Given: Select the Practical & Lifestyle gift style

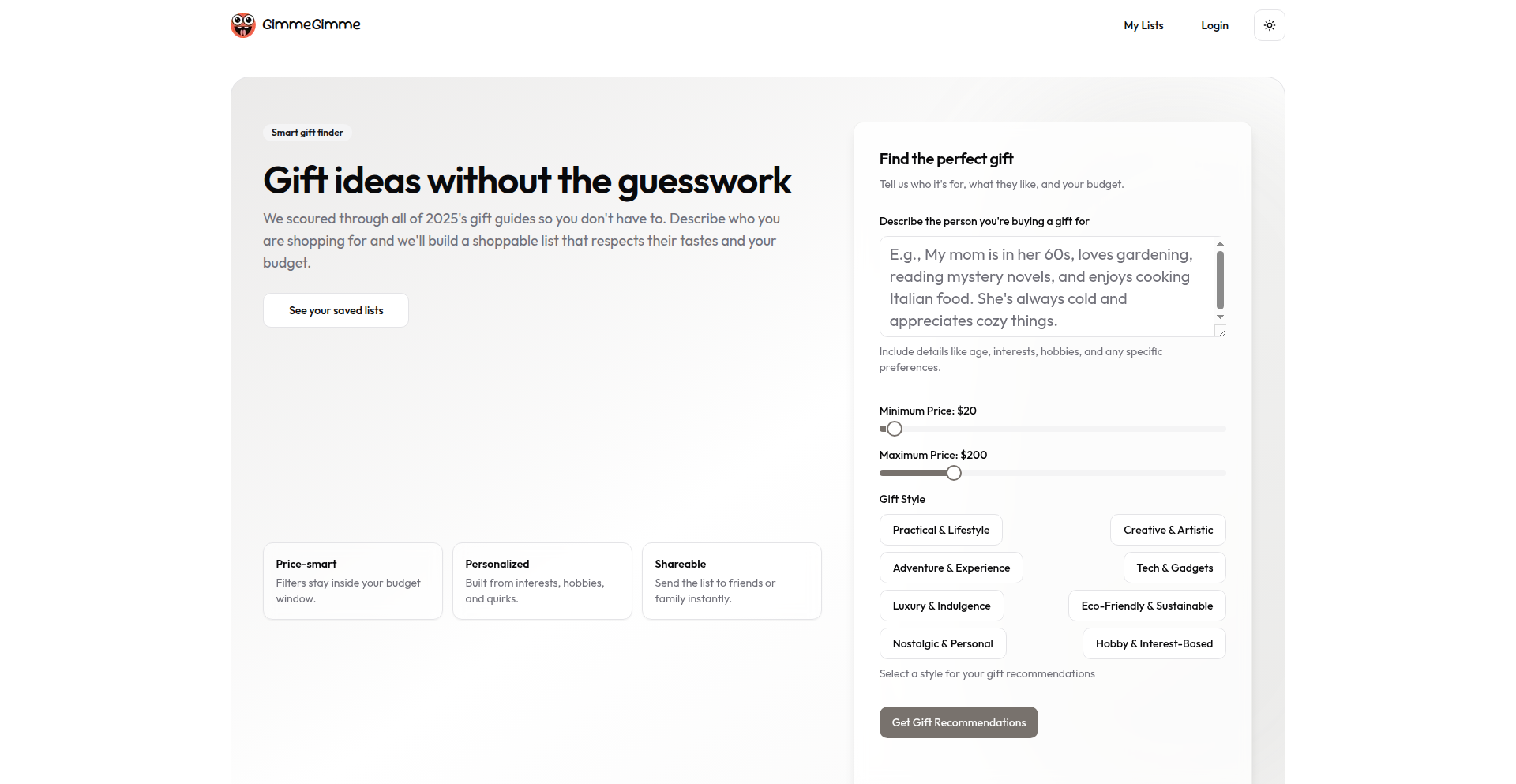Looking at the screenshot, I should (940, 530).
